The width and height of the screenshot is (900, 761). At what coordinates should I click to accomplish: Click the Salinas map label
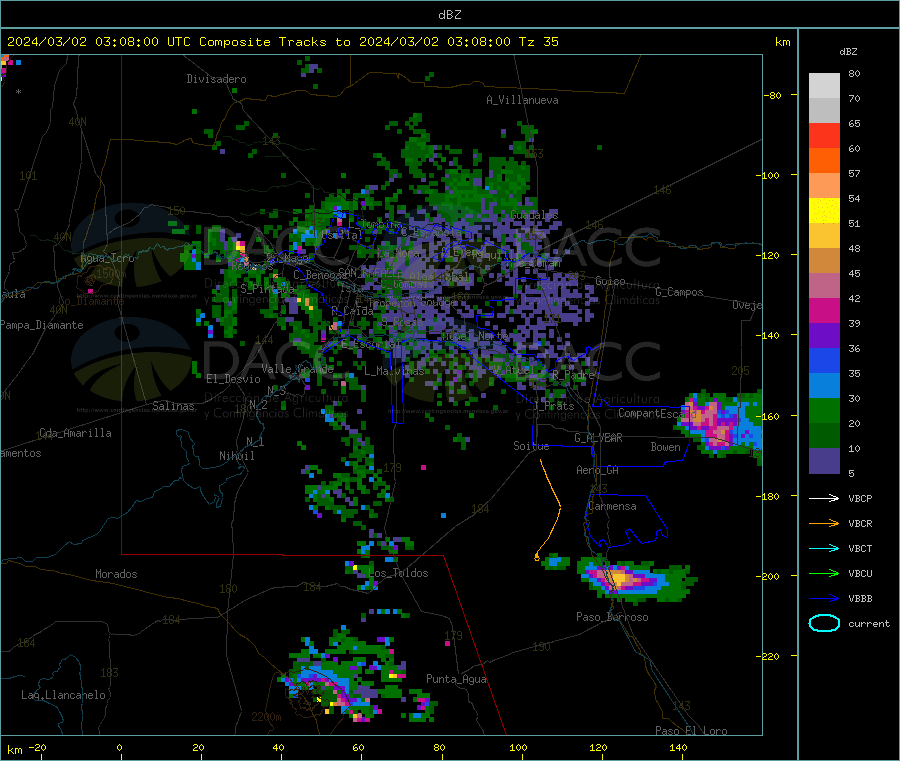173,406
